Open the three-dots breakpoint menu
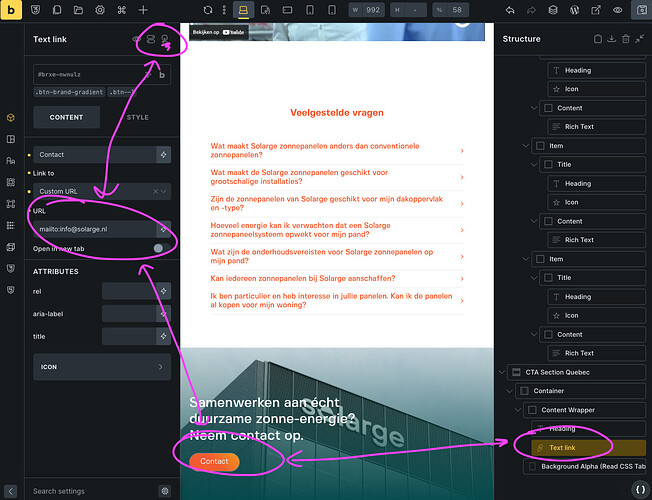Viewport: 652px width, 500px height. pyautogui.click(x=224, y=10)
